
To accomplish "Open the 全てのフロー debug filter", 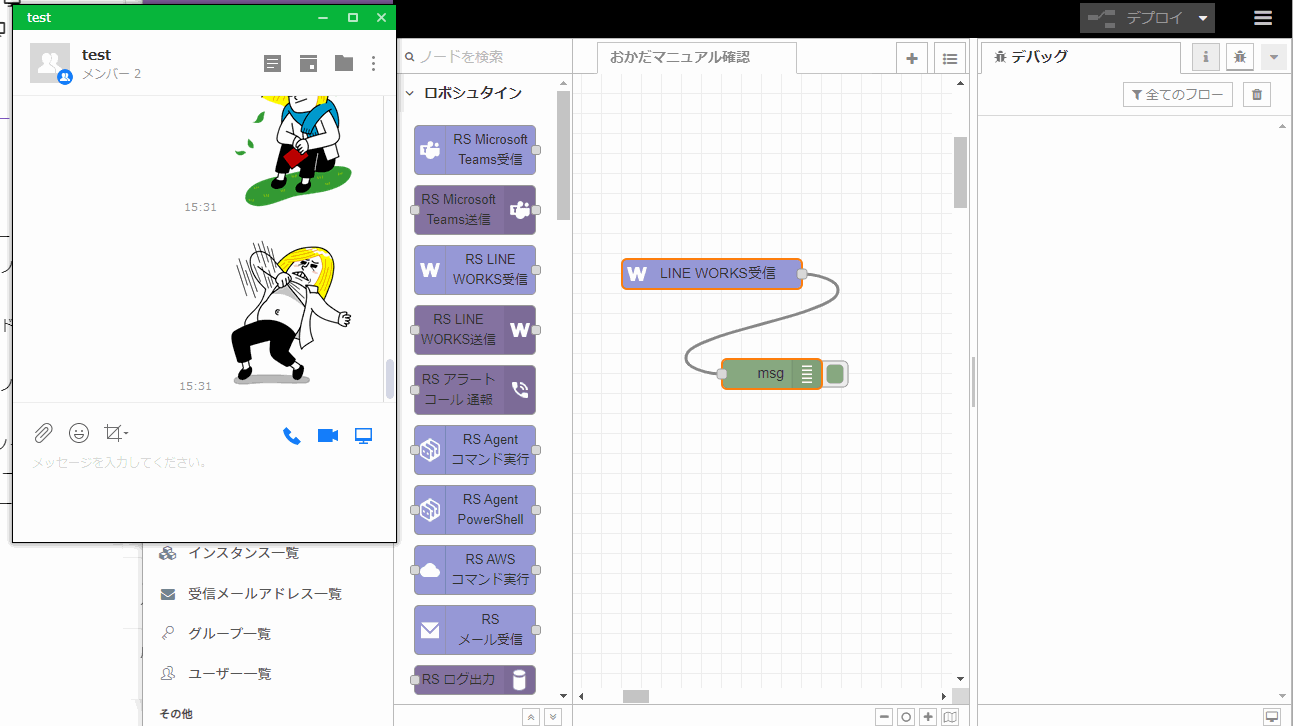I will coord(1179,95).
